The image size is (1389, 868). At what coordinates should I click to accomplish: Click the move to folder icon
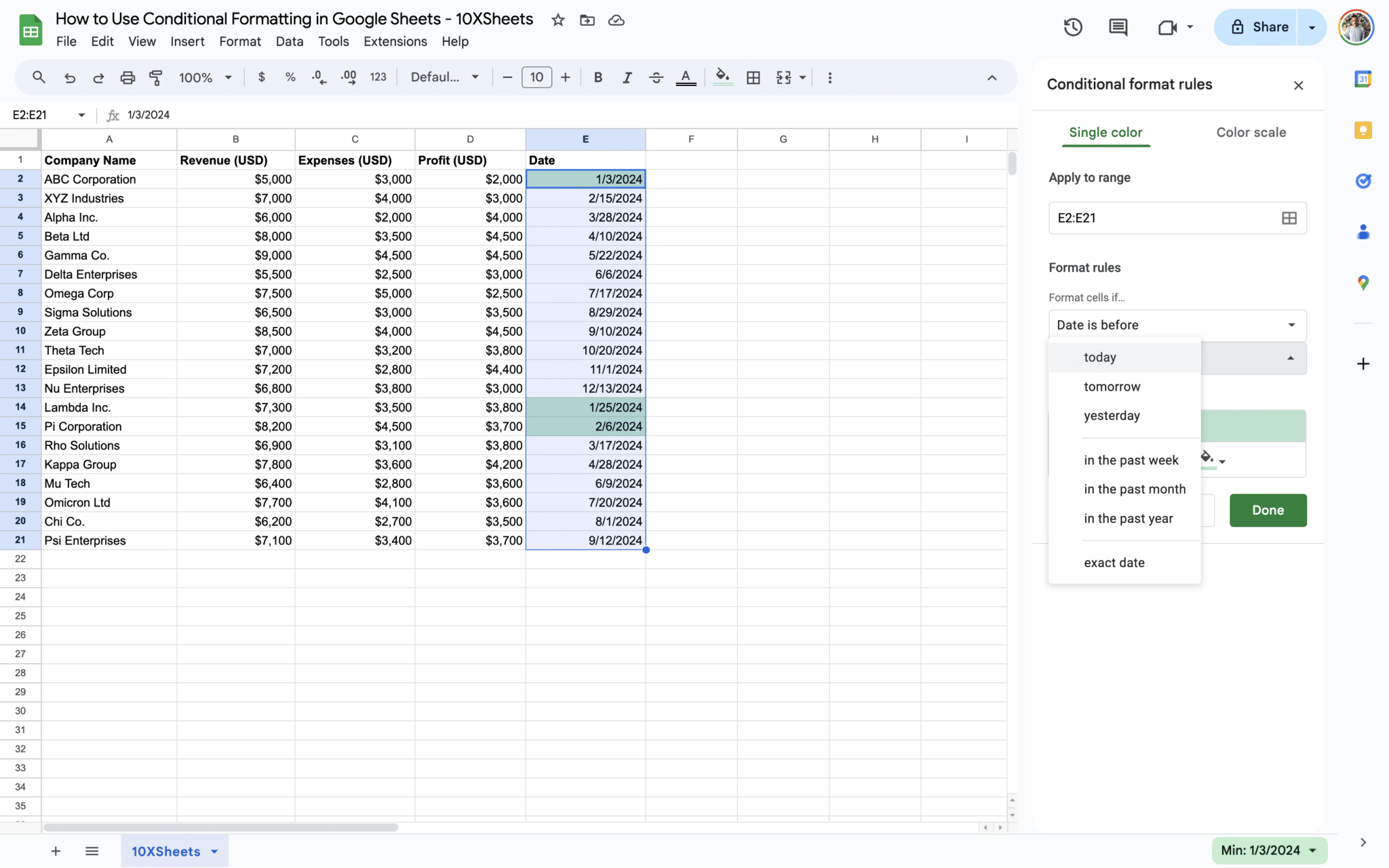pyautogui.click(x=587, y=20)
